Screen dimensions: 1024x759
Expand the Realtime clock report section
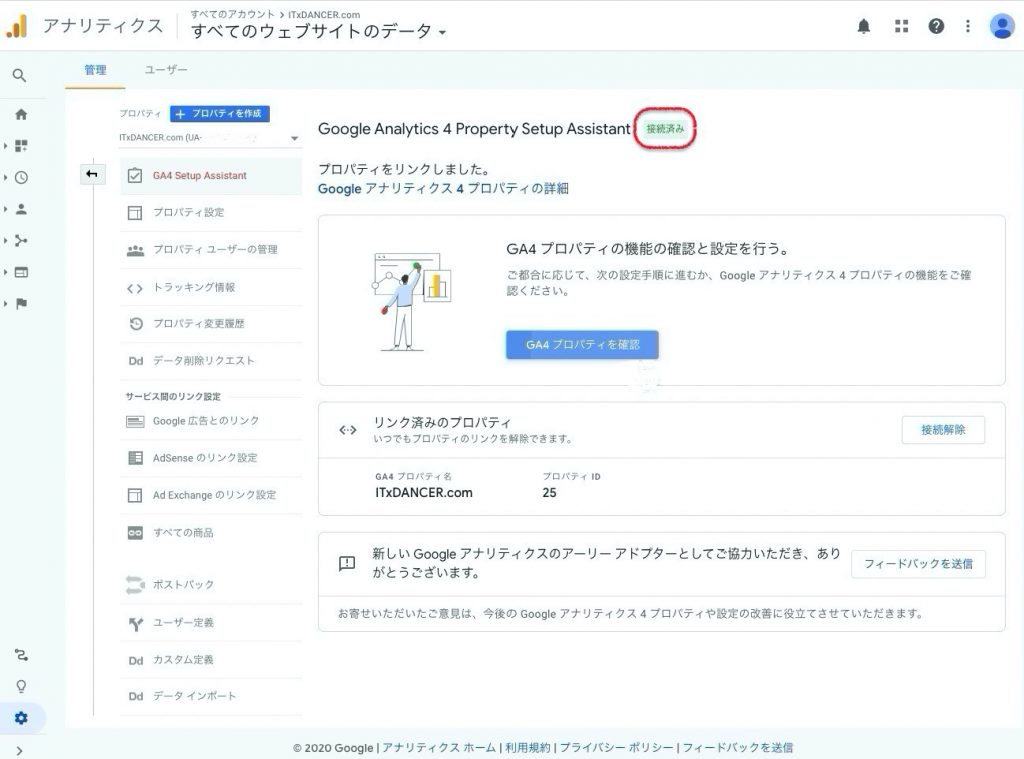pyautogui.click(x=21, y=178)
